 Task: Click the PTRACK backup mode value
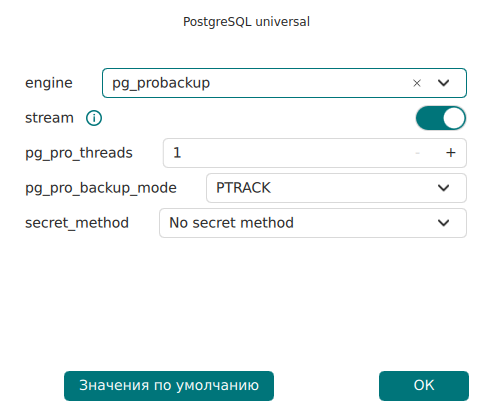tap(243, 188)
